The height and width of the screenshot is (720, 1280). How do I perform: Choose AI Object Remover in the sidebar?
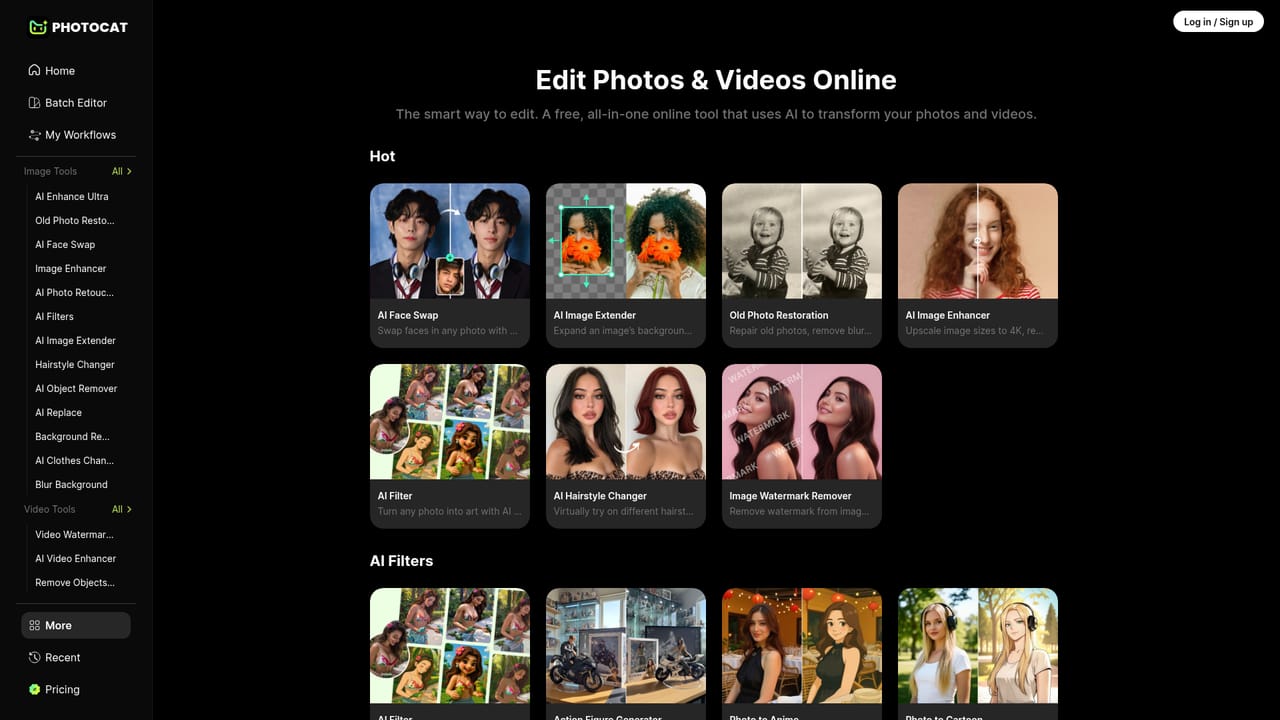click(76, 389)
